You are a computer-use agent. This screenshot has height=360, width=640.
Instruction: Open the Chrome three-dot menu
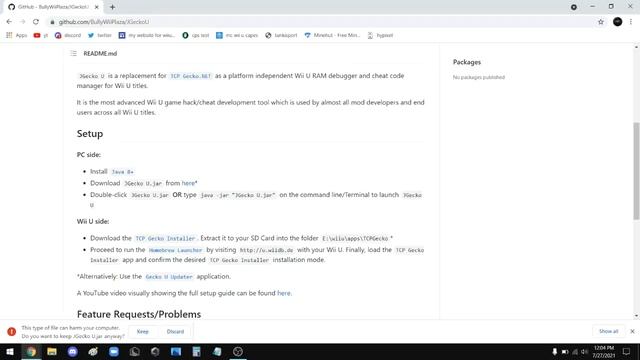[x=631, y=22]
